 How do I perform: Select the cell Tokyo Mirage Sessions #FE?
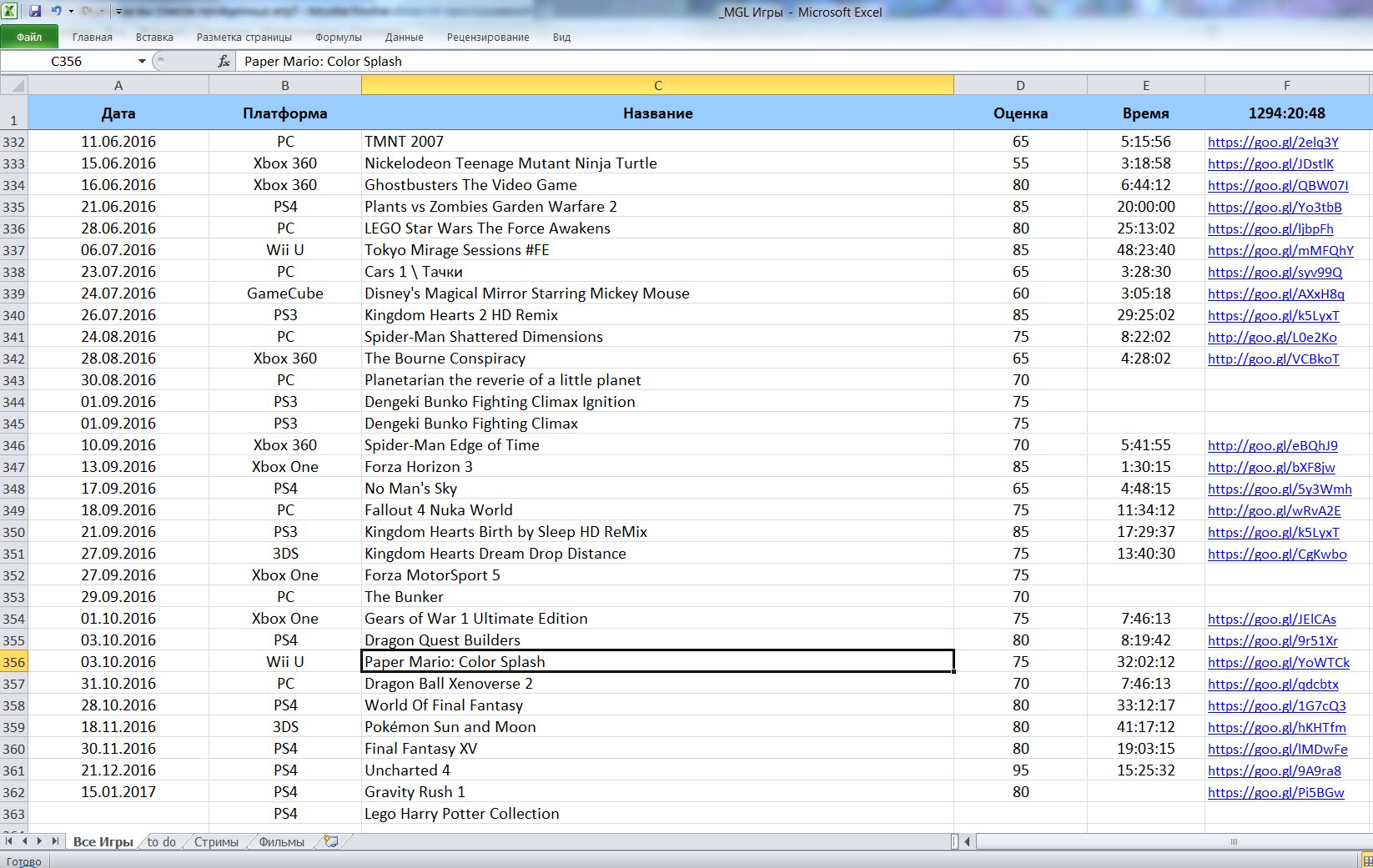(x=658, y=250)
